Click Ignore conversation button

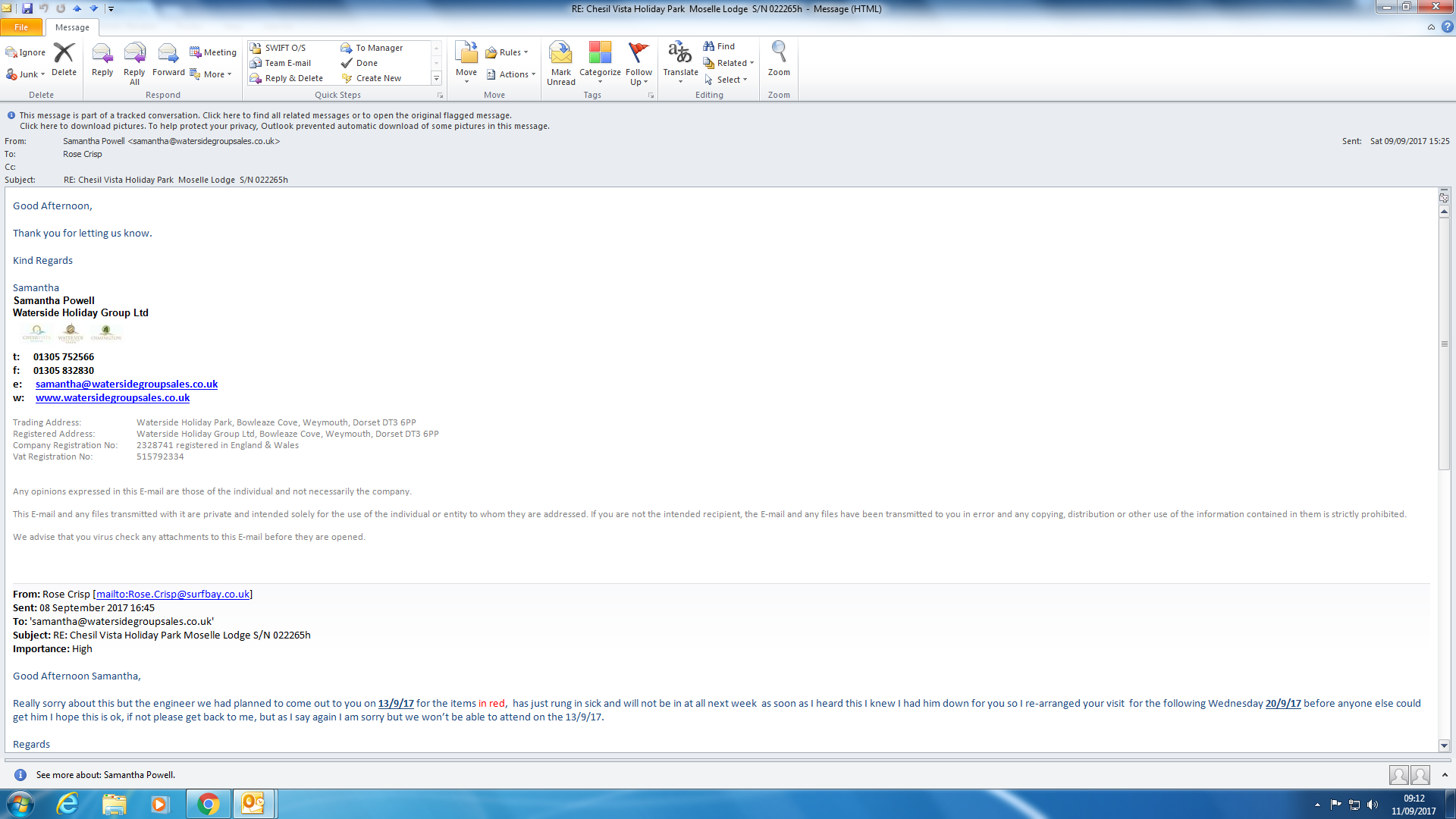[x=26, y=52]
